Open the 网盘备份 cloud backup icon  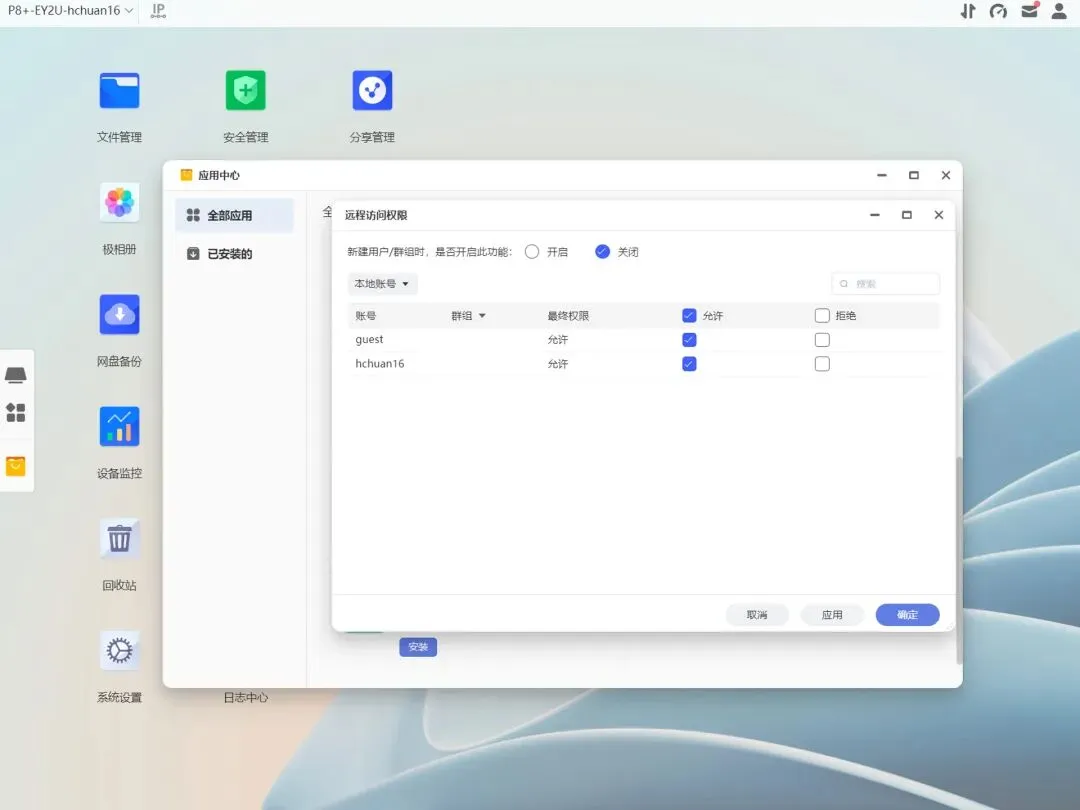point(119,315)
